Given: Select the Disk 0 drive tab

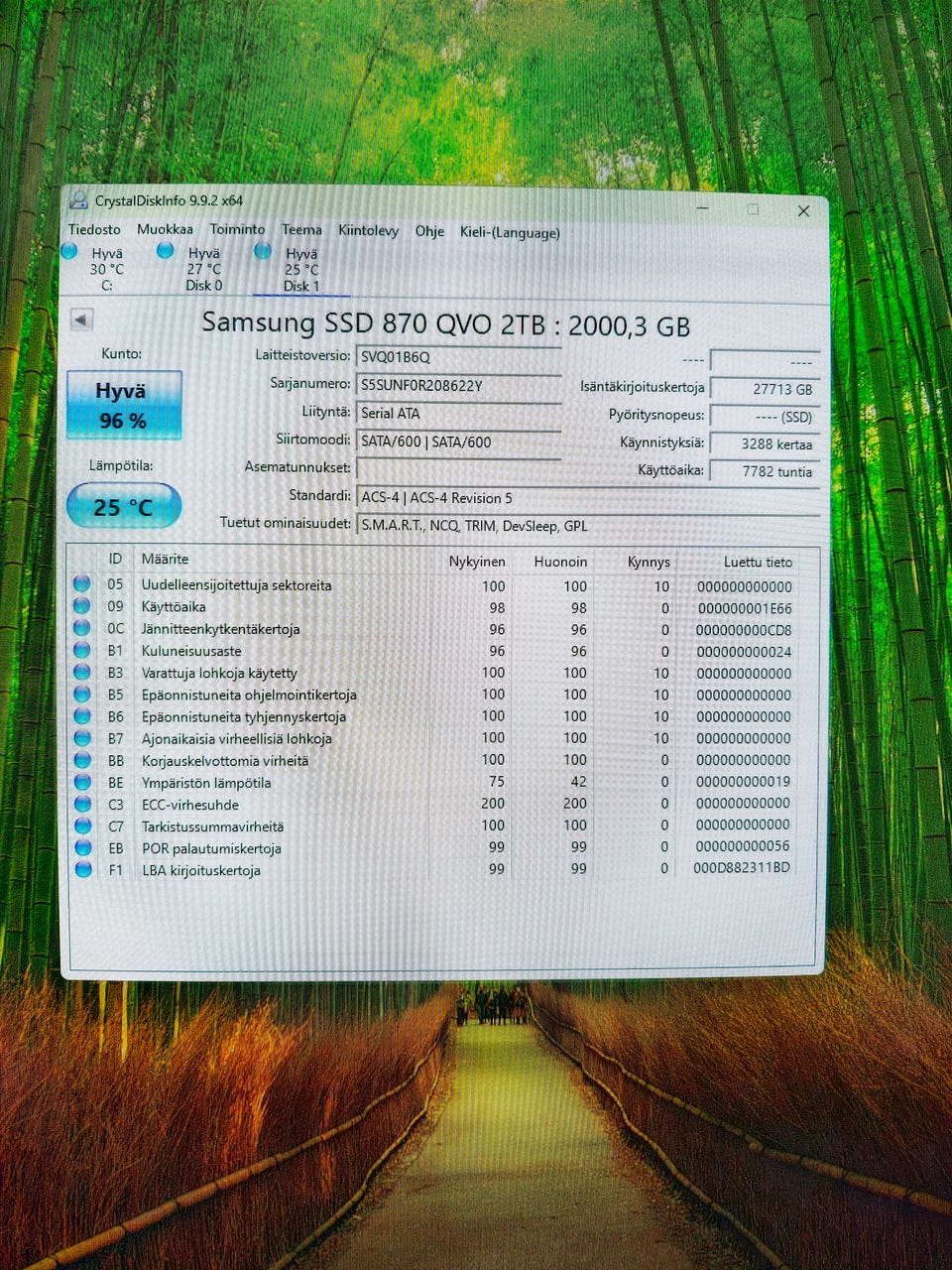Looking at the screenshot, I should click(190, 268).
